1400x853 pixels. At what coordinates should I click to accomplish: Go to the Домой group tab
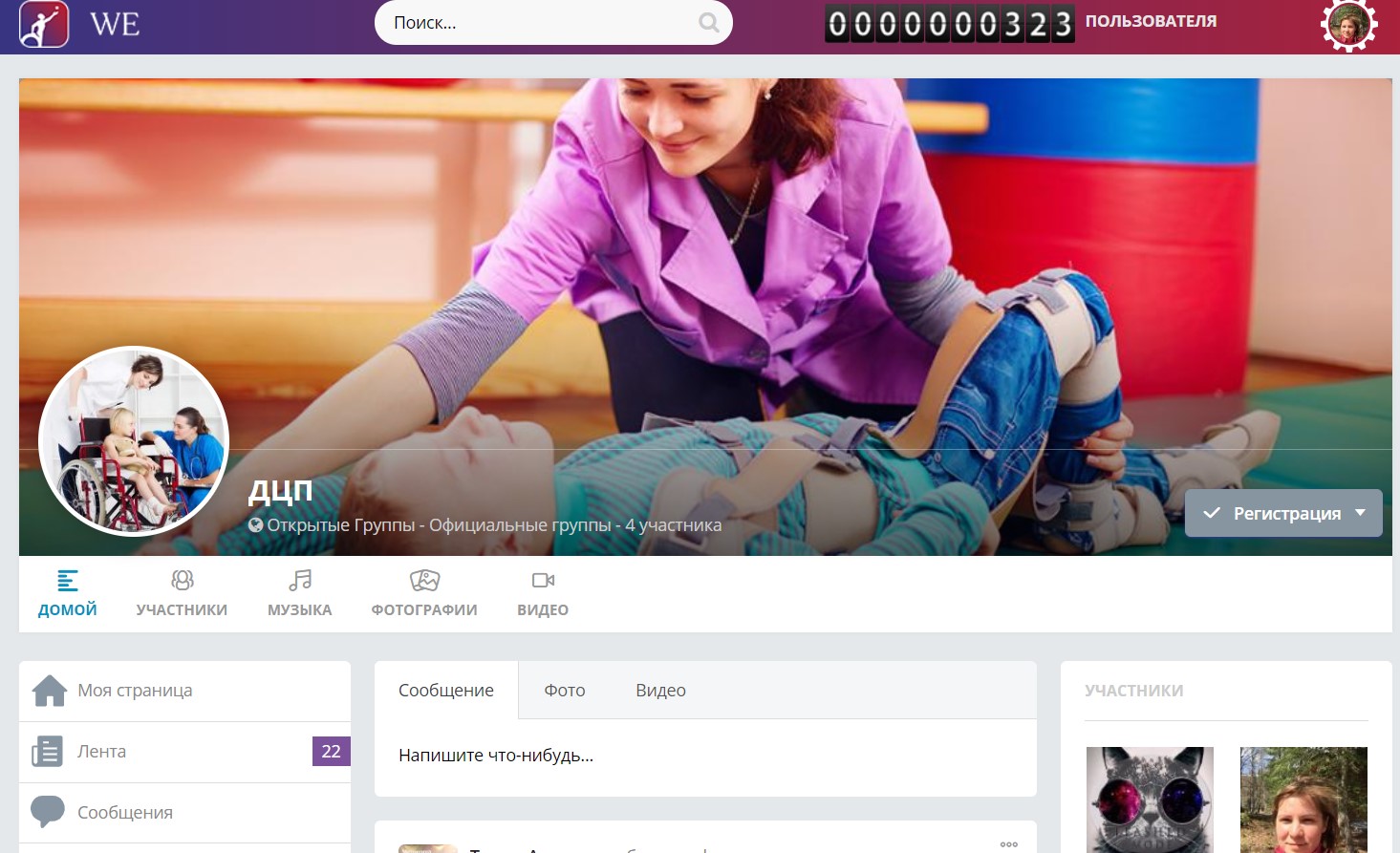point(67,593)
